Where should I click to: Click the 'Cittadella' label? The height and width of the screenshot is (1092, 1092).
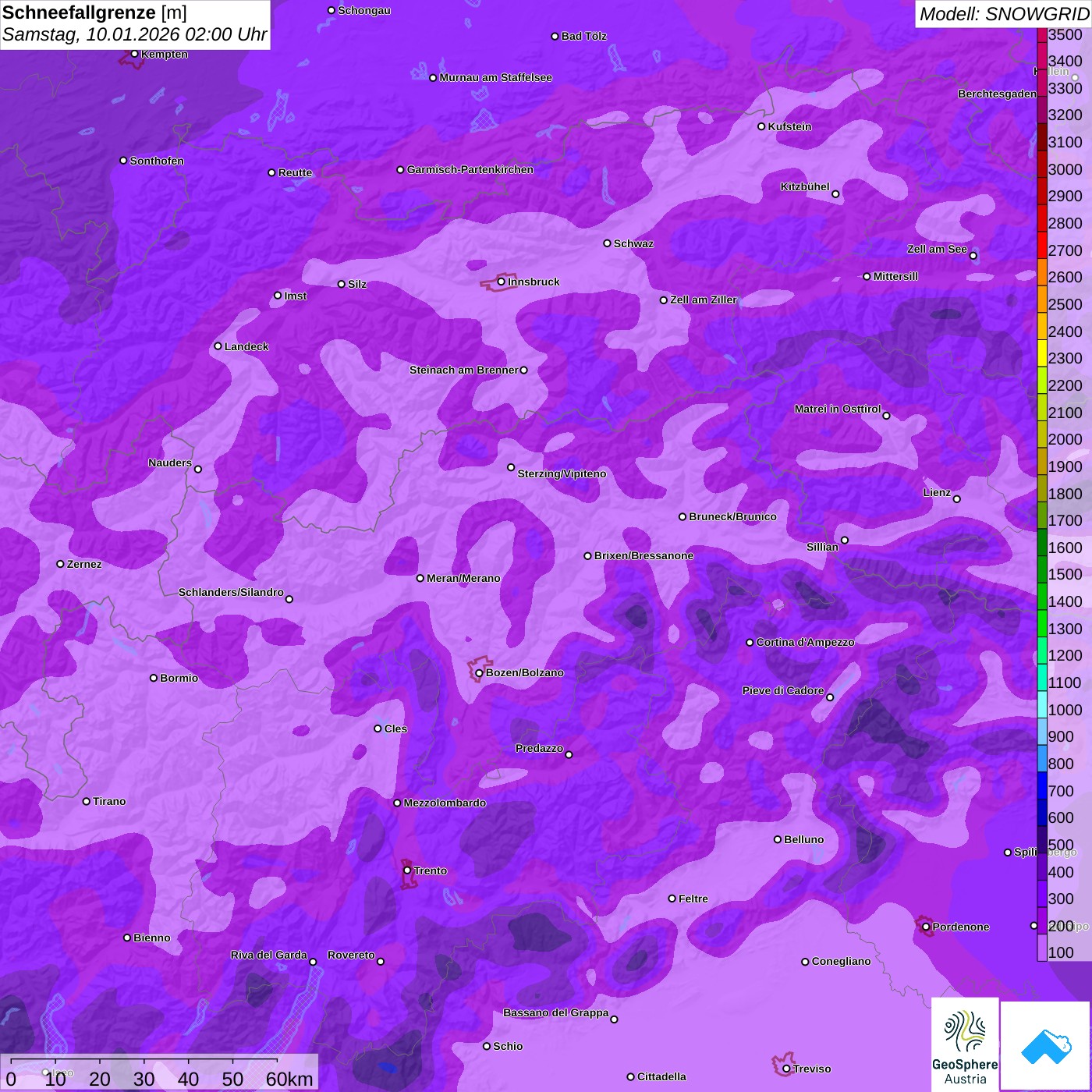pyautogui.click(x=661, y=1076)
